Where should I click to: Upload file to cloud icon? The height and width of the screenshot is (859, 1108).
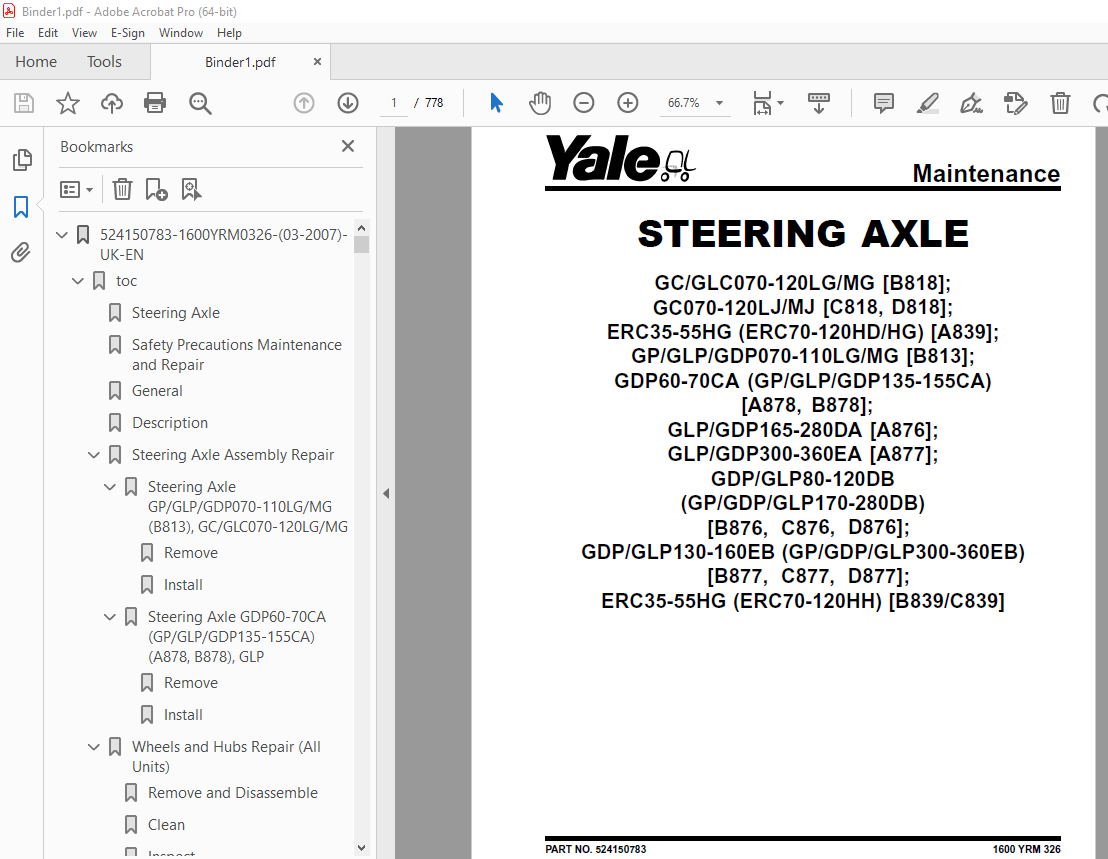click(112, 103)
